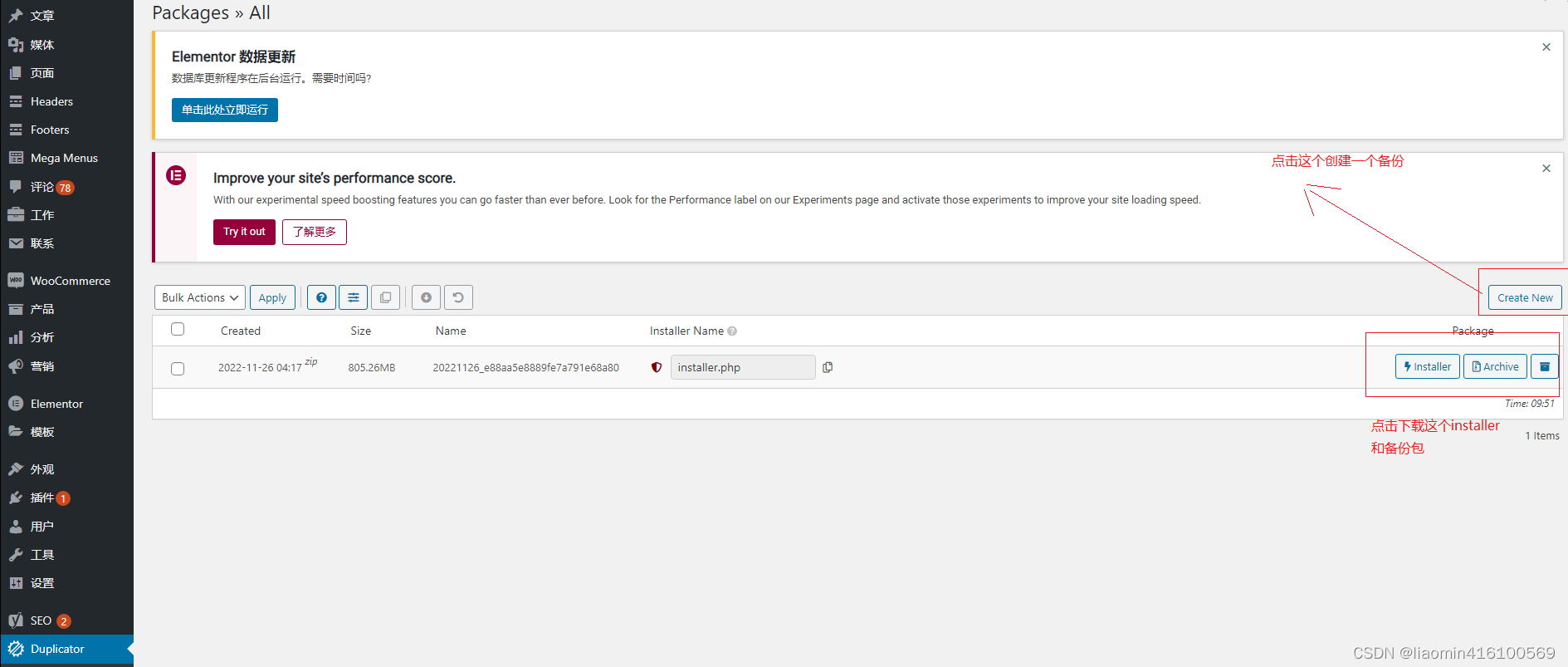This screenshot has width=1568, height=667.
Task: Click the 外观 appearance brush icon
Action: tap(16, 469)
